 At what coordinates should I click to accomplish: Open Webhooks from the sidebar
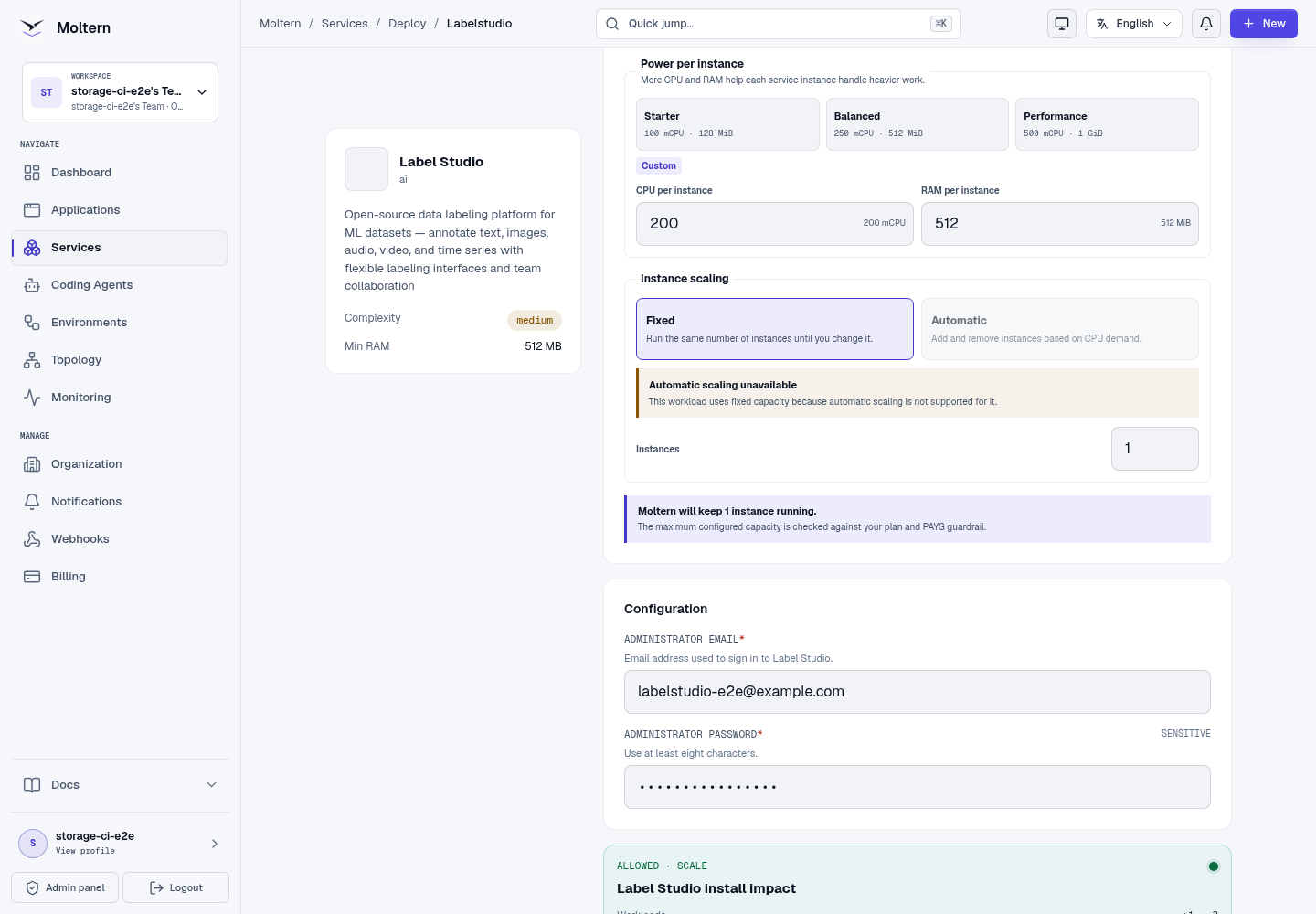[x=119, y=539]
